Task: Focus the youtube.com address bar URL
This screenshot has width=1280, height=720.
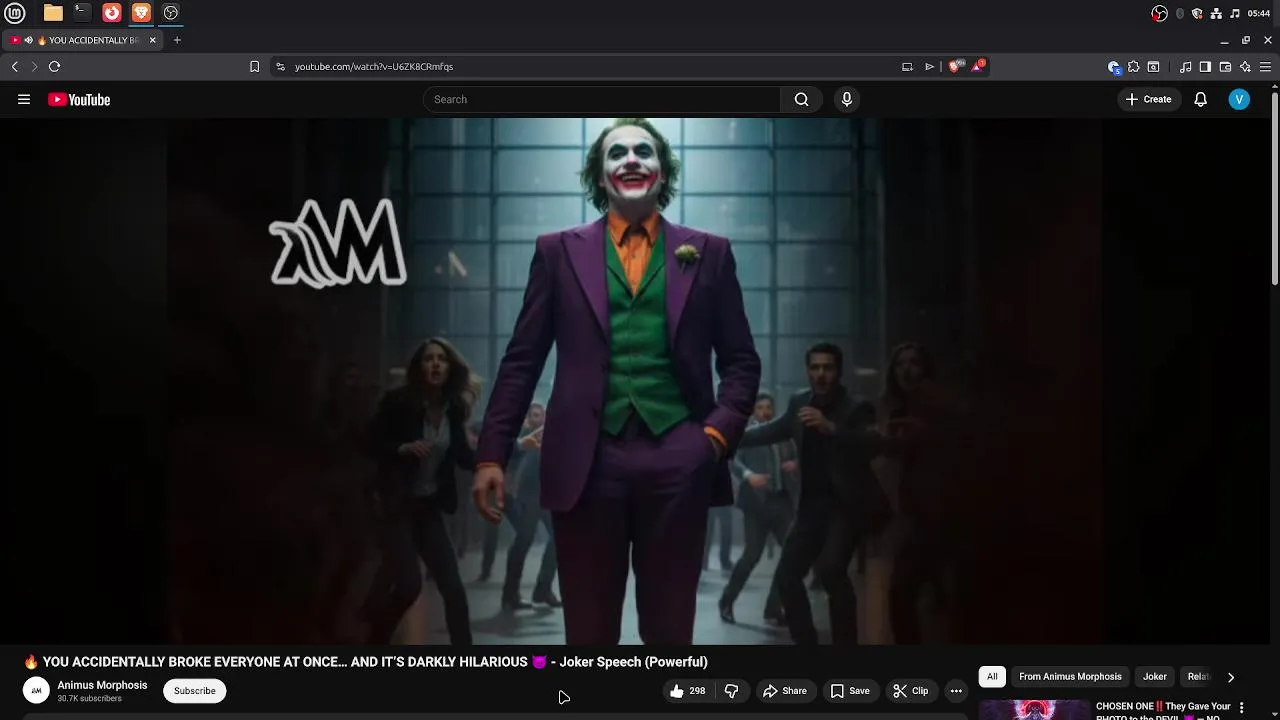Action: 374,66
